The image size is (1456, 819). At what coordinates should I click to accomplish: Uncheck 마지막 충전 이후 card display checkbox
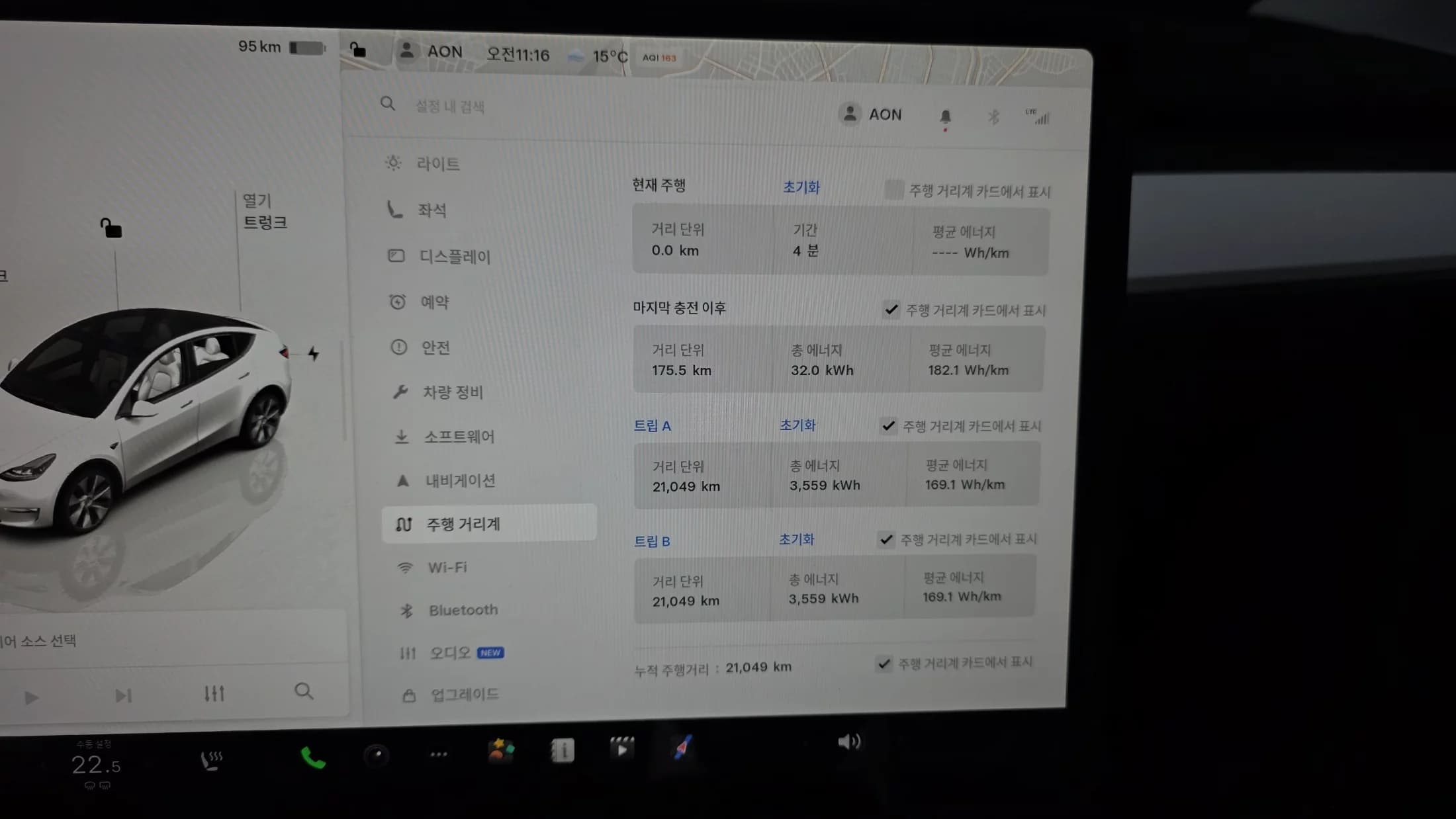pos(891,310)
